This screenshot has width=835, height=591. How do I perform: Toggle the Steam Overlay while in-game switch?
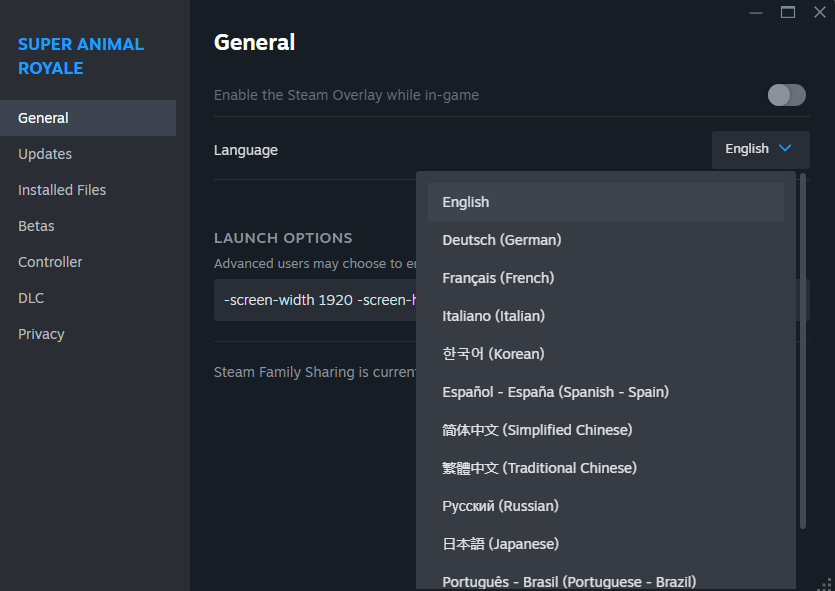pos(786,95)
